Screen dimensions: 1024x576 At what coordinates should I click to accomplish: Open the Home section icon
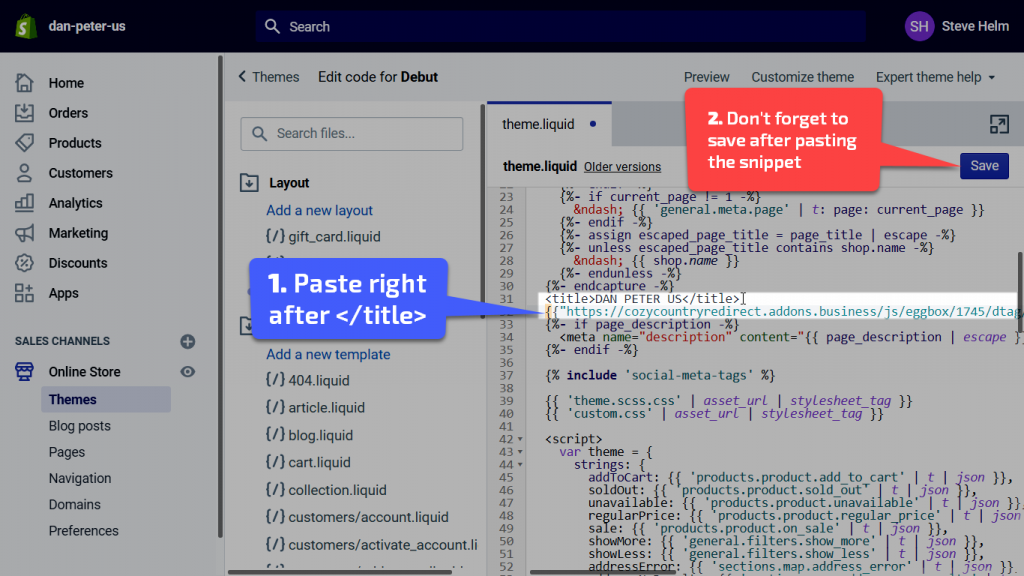(24, 83)
